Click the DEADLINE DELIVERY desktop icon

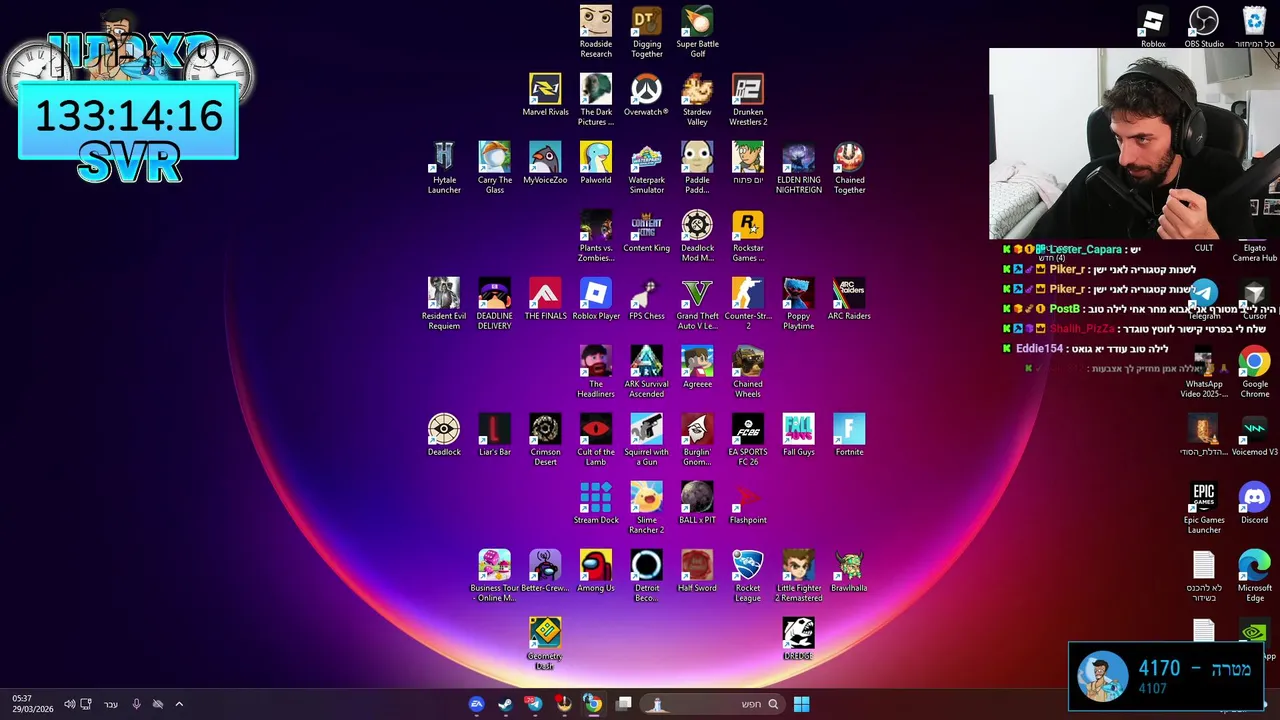click(495, 304)
